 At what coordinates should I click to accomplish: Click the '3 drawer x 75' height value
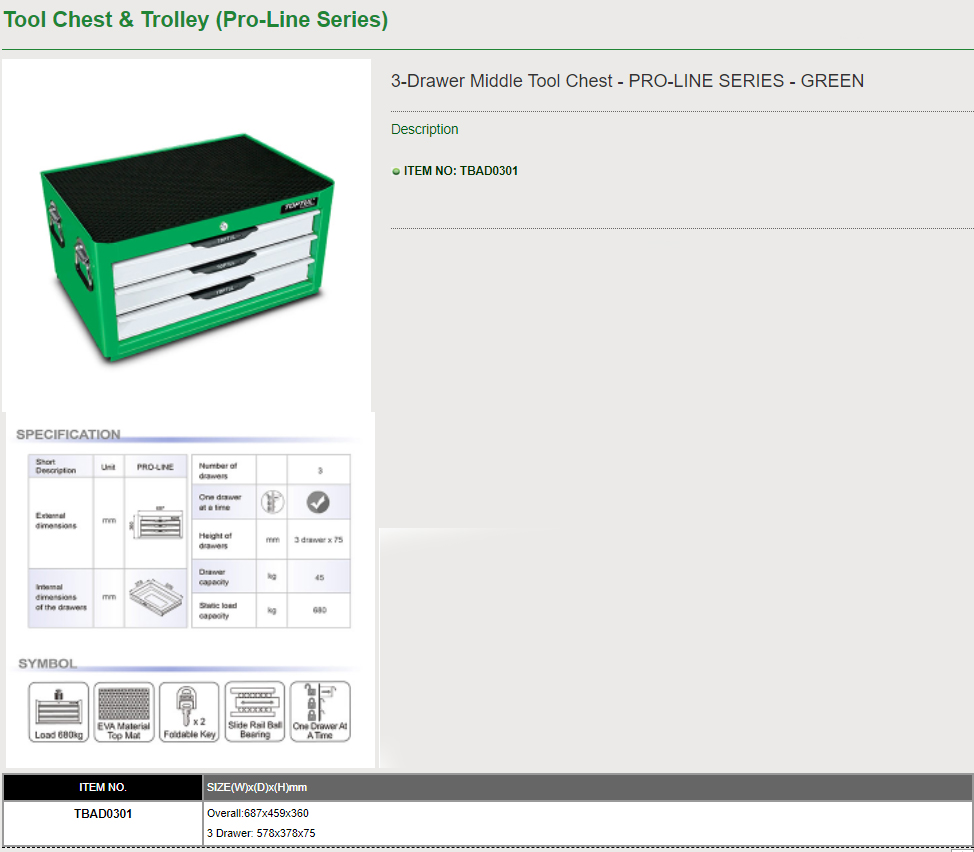point(319,540)
